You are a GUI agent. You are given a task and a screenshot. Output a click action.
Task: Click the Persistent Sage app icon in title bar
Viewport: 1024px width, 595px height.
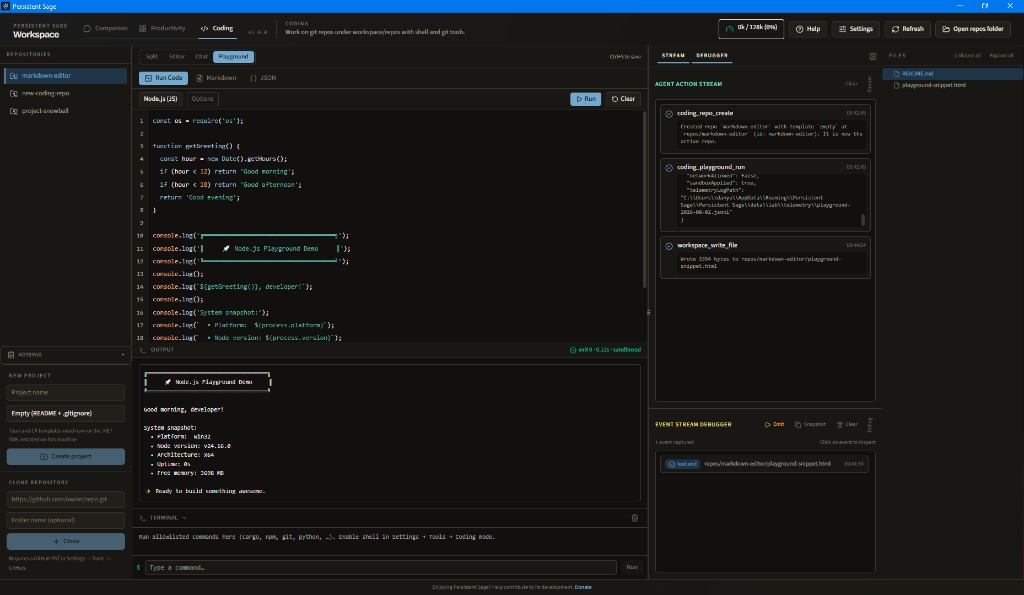click(x=5, y=6)
